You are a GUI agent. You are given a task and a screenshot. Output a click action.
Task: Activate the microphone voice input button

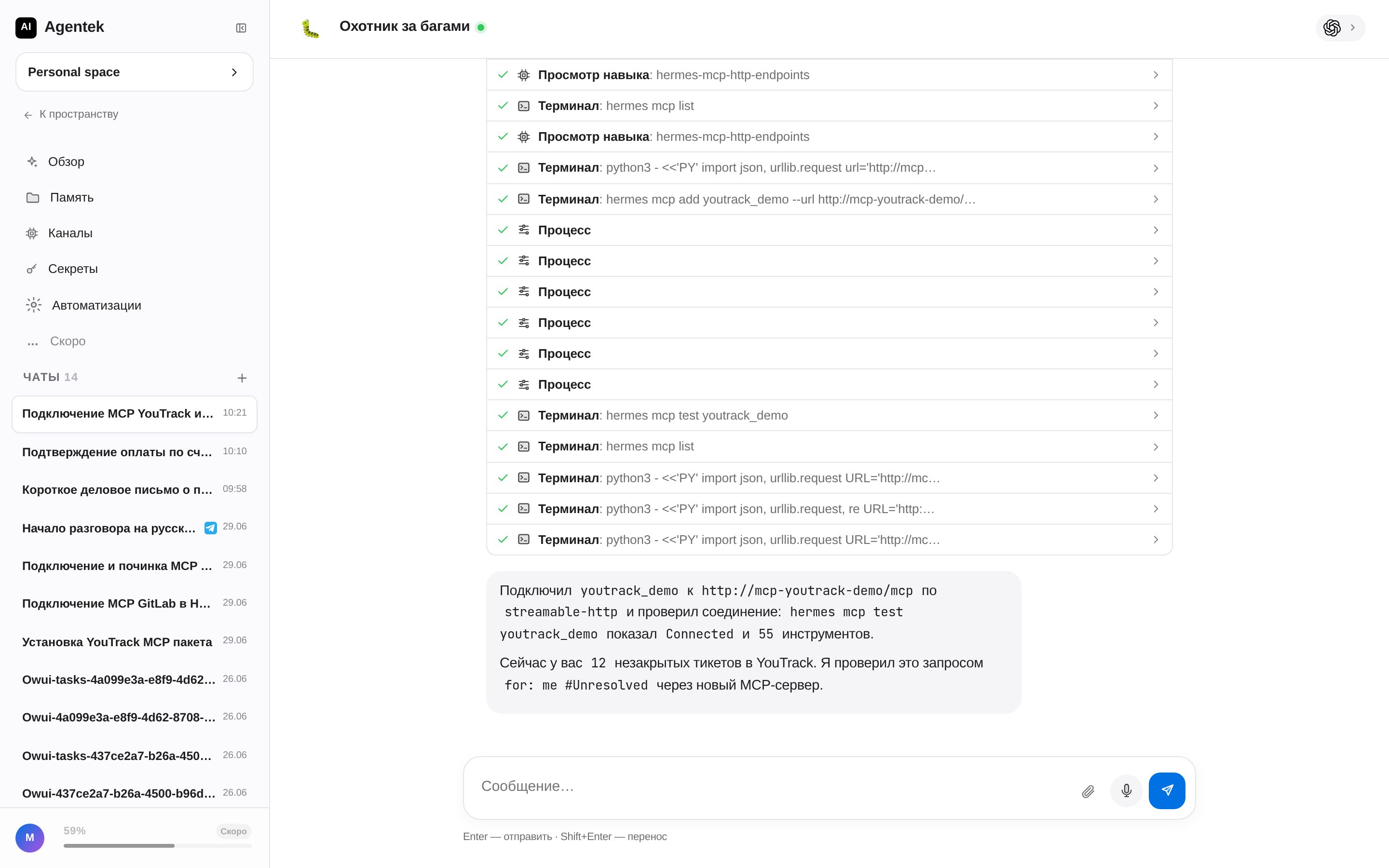(x=1126, y=791)
